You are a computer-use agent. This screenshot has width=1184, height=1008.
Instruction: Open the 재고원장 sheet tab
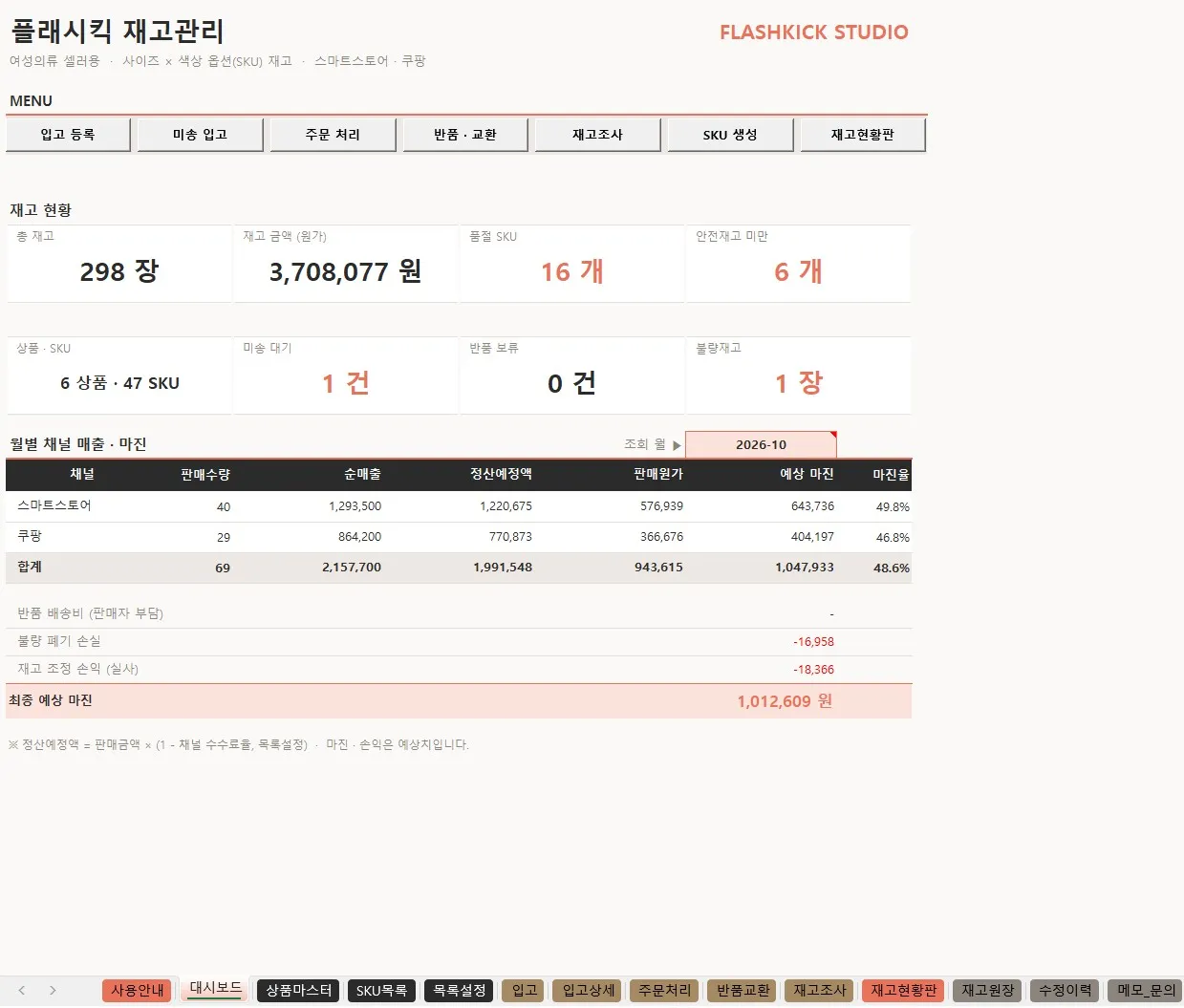pyautogui.click(x=987, y=991)
